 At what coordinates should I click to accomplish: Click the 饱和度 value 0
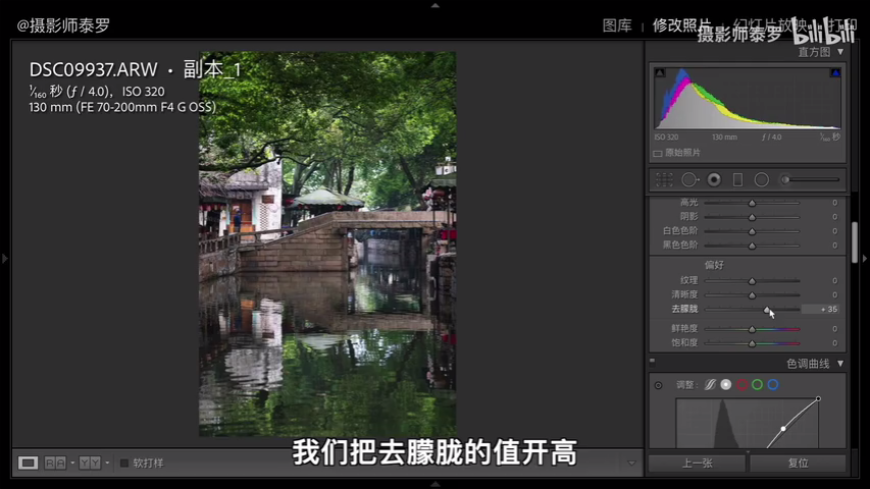tap(834, 343)
